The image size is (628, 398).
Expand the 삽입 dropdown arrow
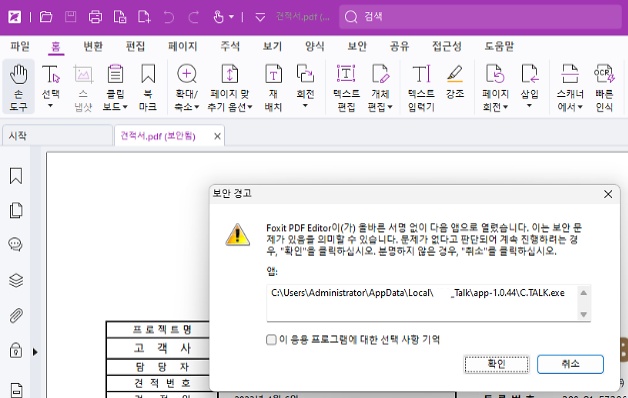click(529, 106)
